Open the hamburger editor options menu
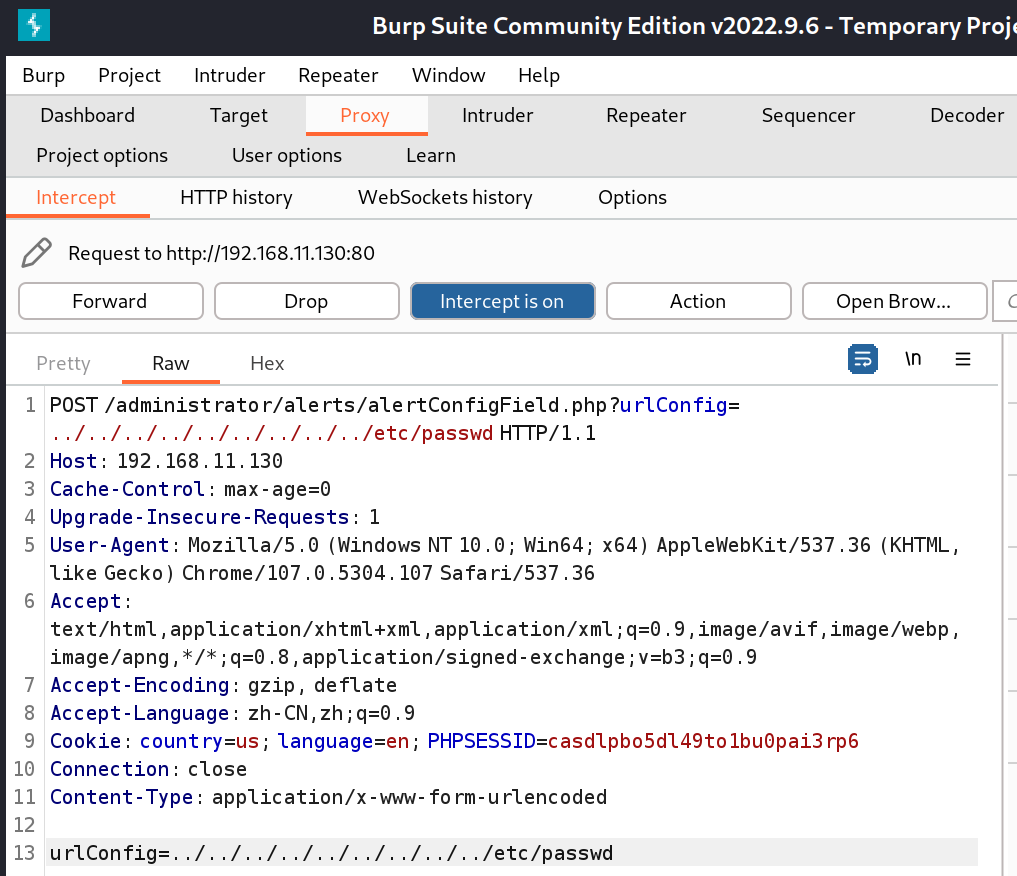Image resolution: width=1017 pixels, height=876 pixels. (963, 359)
